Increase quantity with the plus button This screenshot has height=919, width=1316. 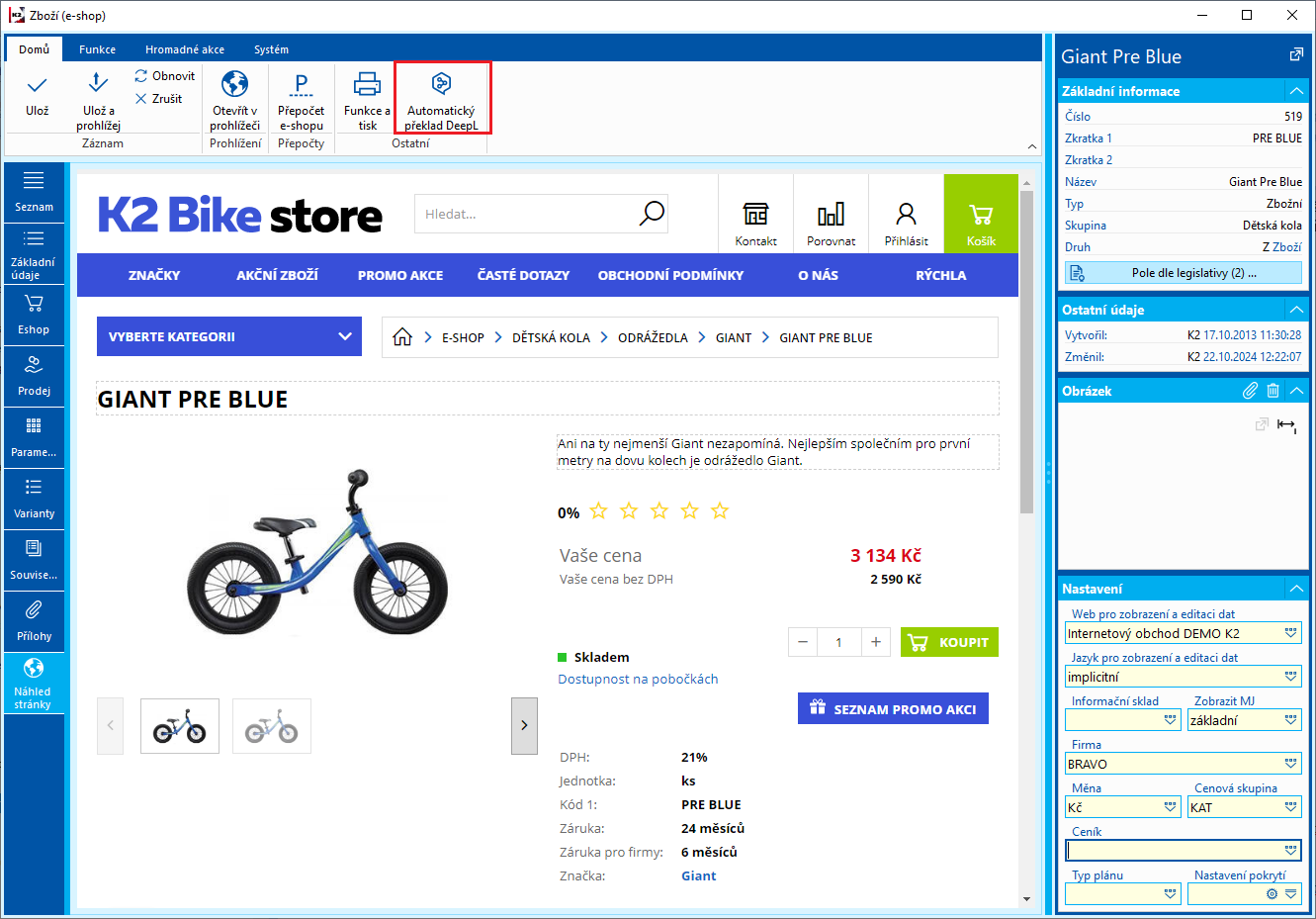point(876,642)
